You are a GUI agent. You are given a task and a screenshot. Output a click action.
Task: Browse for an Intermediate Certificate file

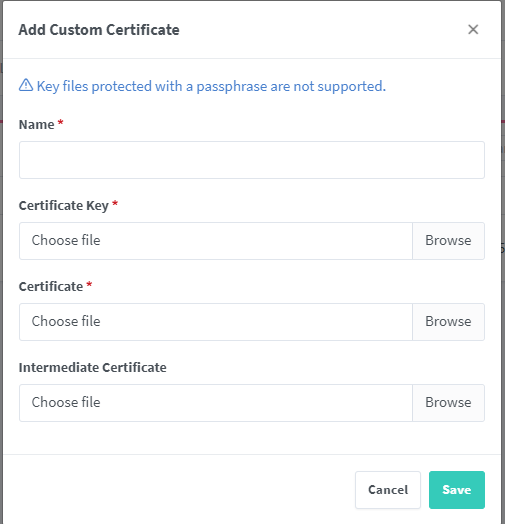pyautogui.click(x=449, y=403)
